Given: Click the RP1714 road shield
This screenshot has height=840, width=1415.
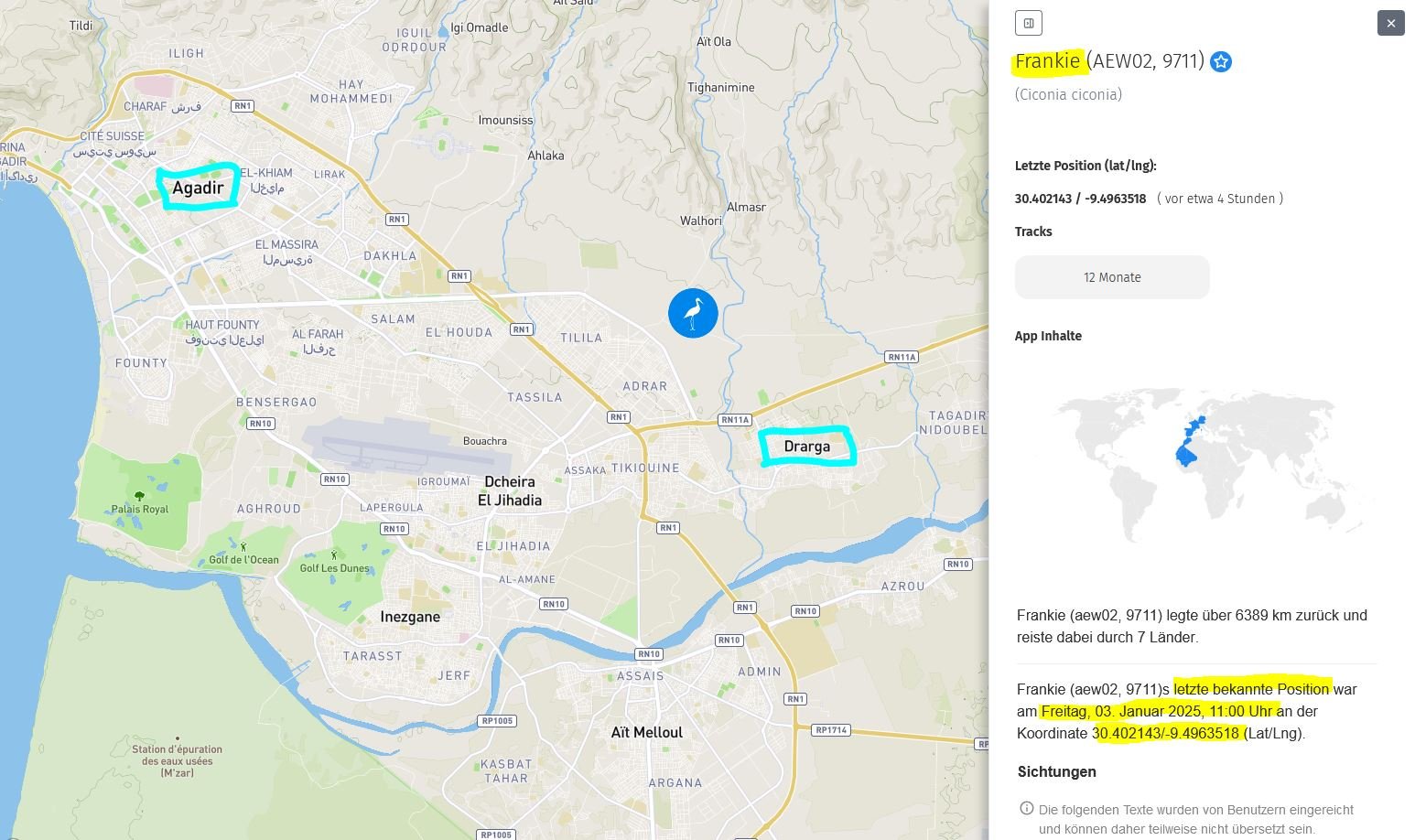Looking at the screenshot, I should click(832, 729).
